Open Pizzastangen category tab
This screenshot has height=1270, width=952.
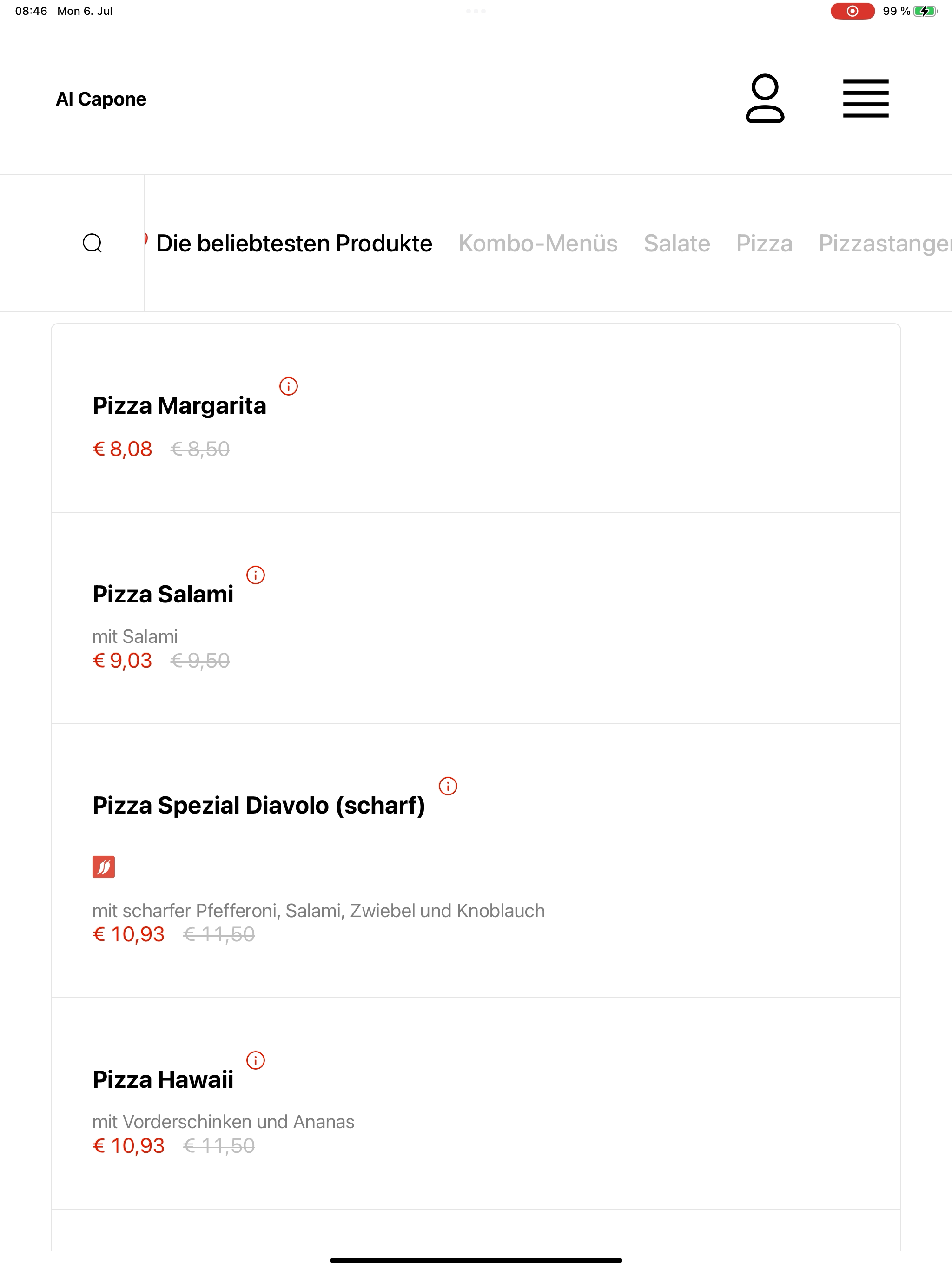pyautogui.click(x=885, y=244)
